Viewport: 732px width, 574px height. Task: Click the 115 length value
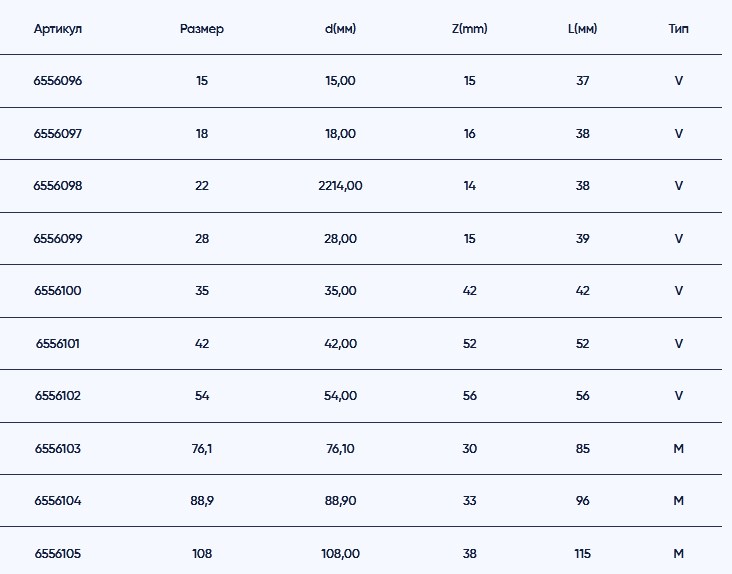click(583, 554)
